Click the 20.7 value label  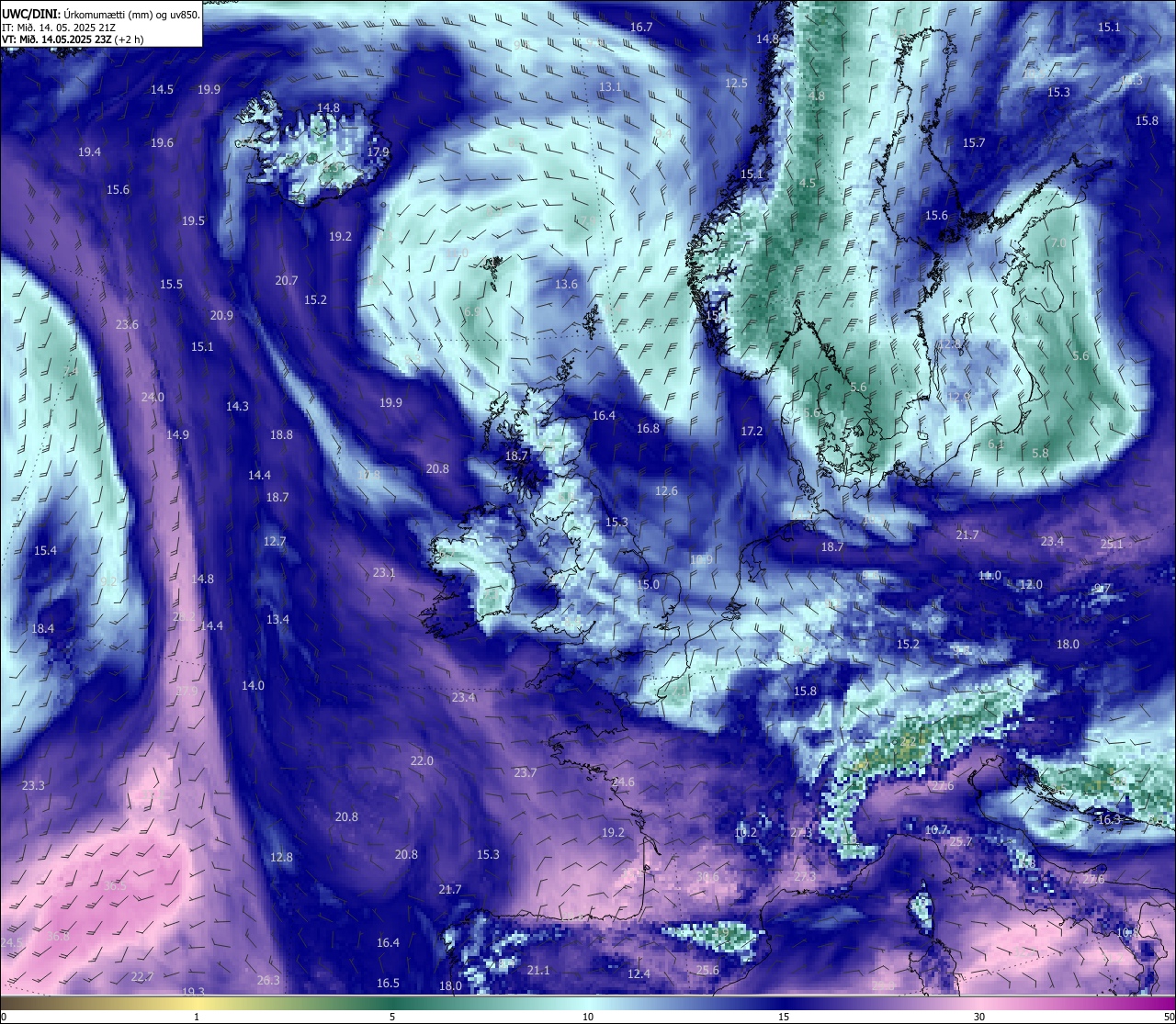click(287, 280)
